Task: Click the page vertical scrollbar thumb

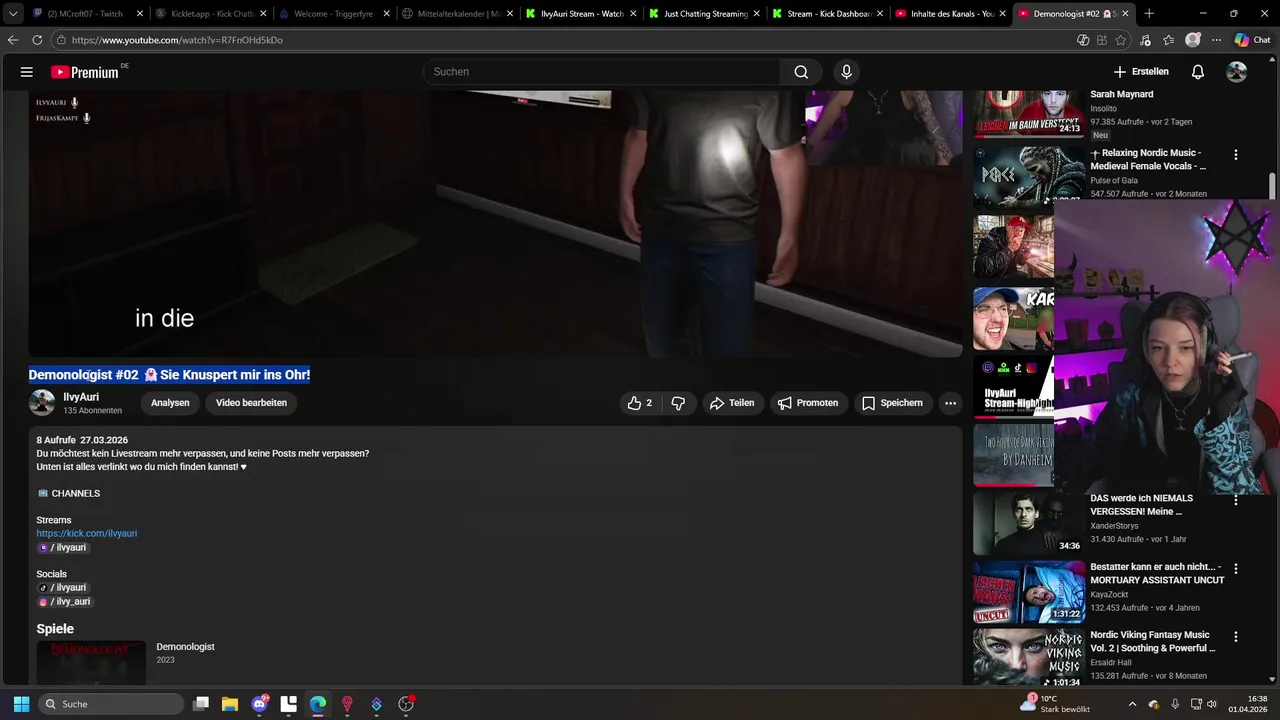Action: tap(1272, 187)
